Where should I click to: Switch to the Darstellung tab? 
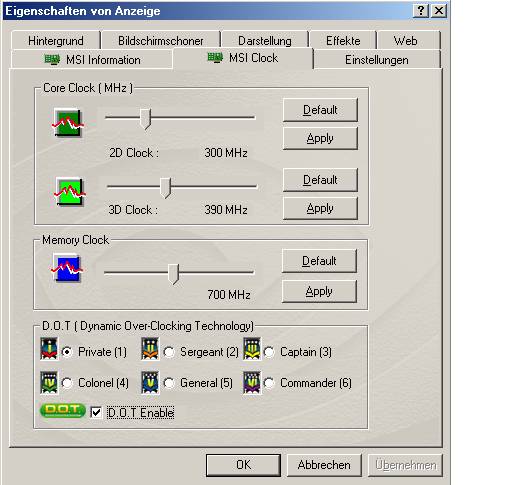click(265, 41)
